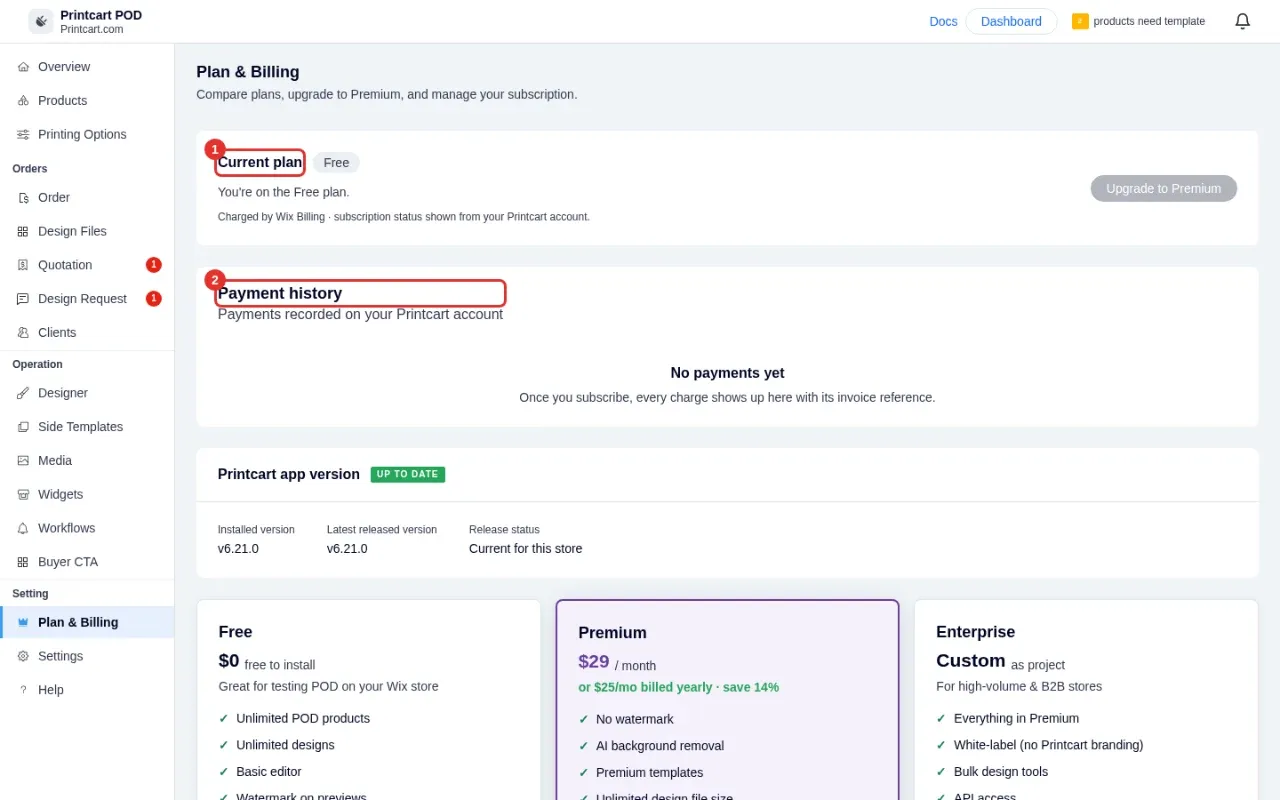Open Quotation in the sidebar
Screen dimensions: 1280x800
[87, 265]
